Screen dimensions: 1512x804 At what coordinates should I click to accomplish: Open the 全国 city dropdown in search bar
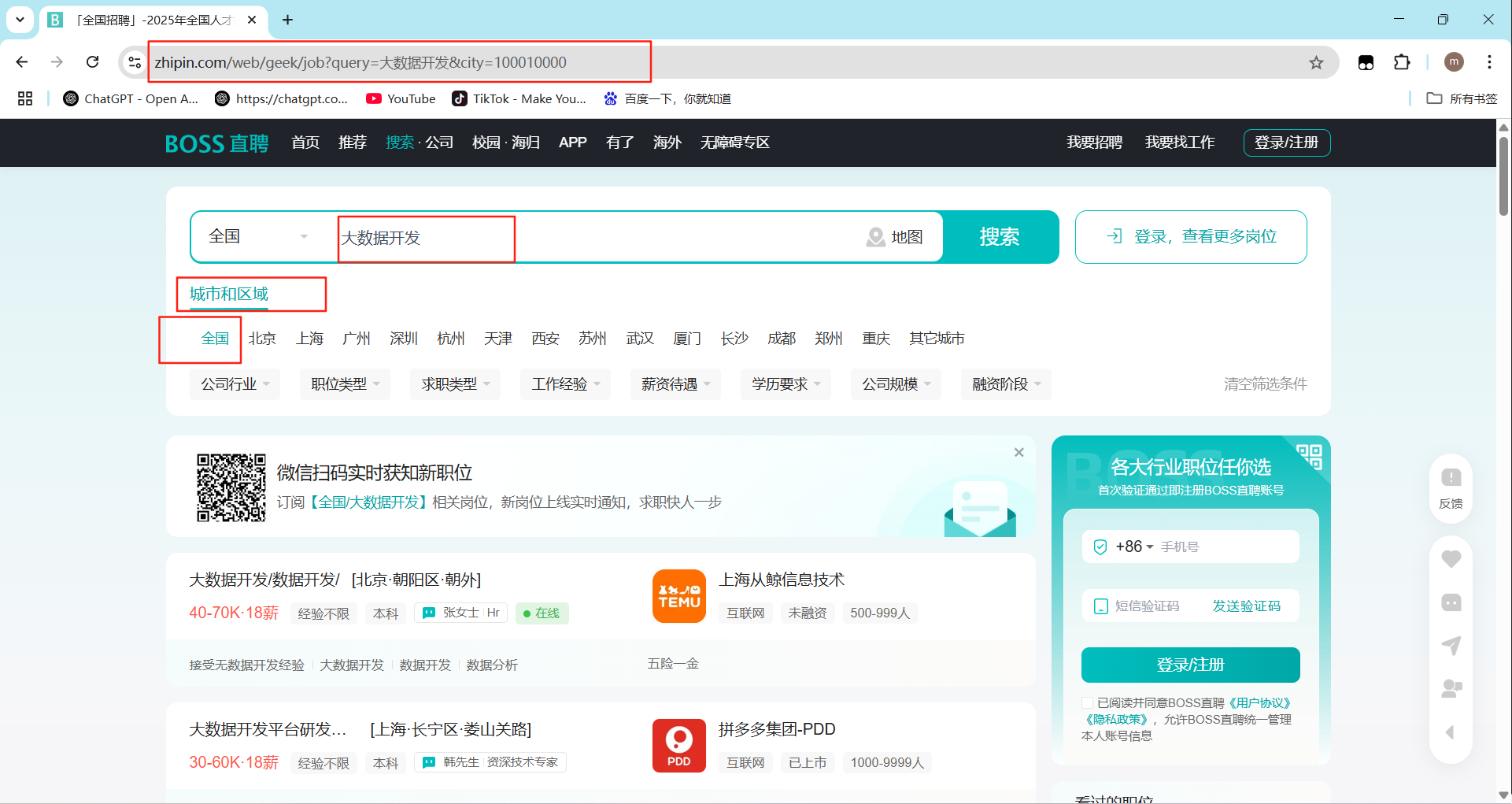258,236
